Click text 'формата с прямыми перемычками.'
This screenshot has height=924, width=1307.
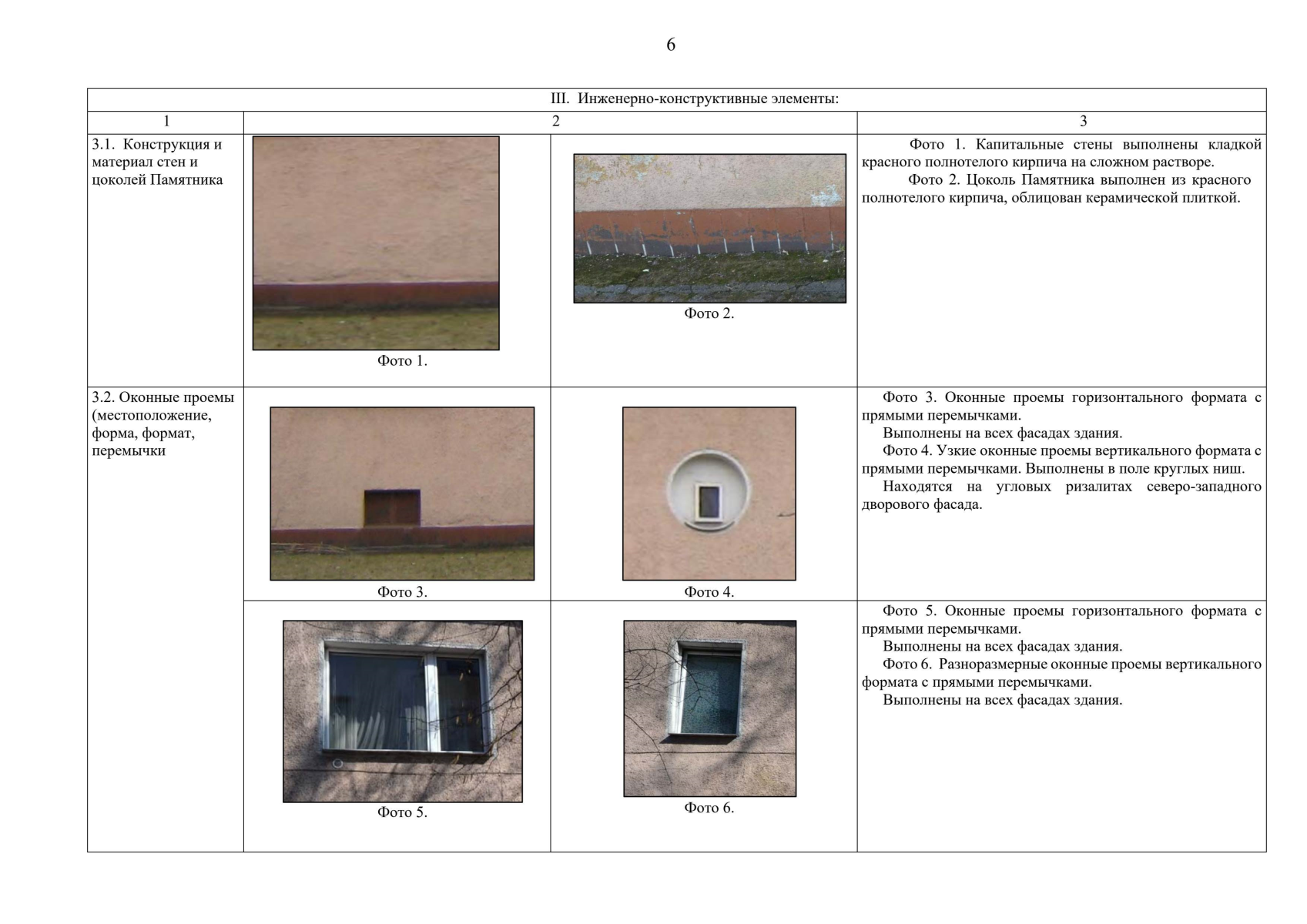click(x=977, y=681)
